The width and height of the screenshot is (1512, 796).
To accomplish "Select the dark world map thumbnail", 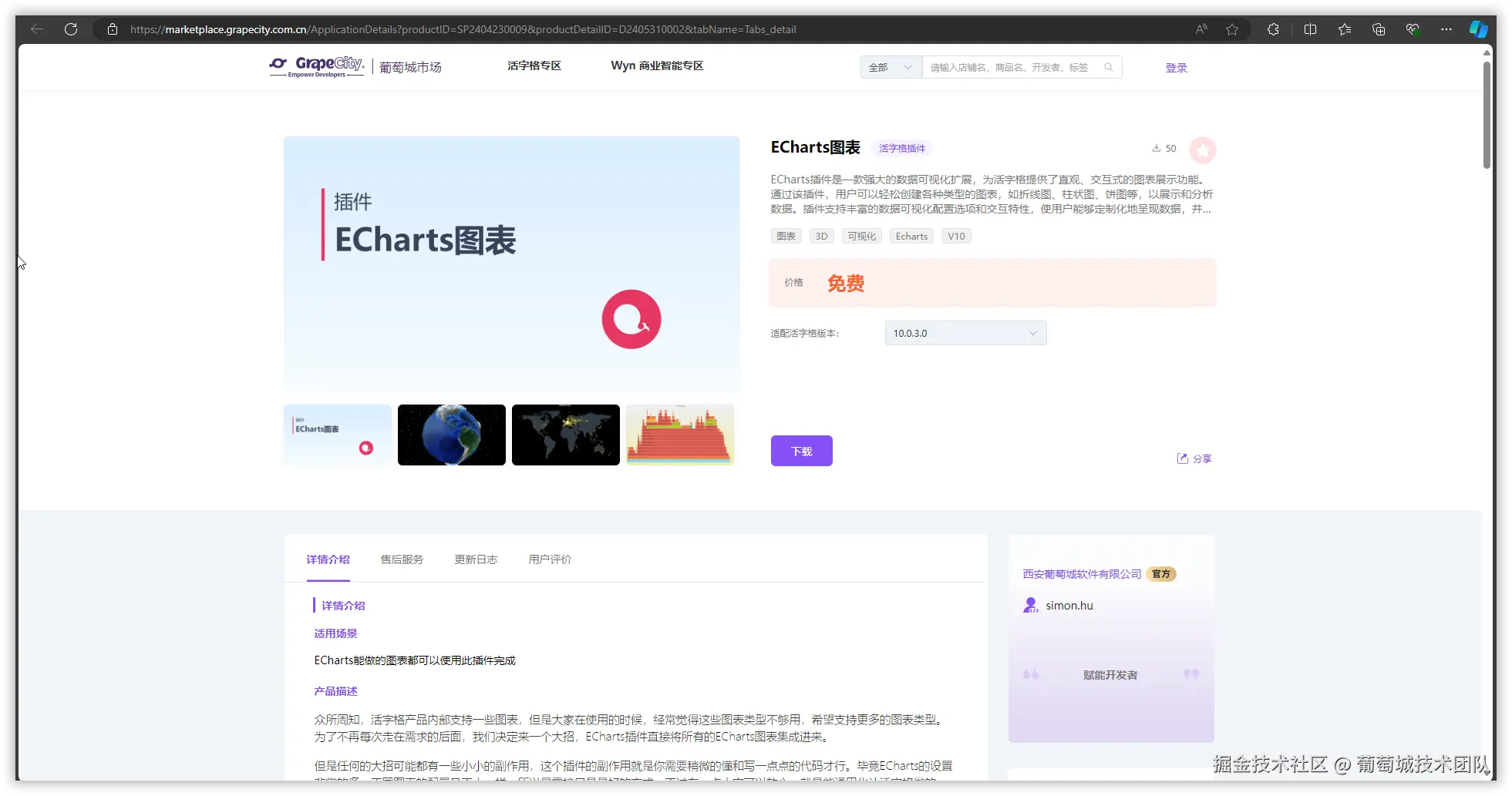I will [x=566, y=435].
